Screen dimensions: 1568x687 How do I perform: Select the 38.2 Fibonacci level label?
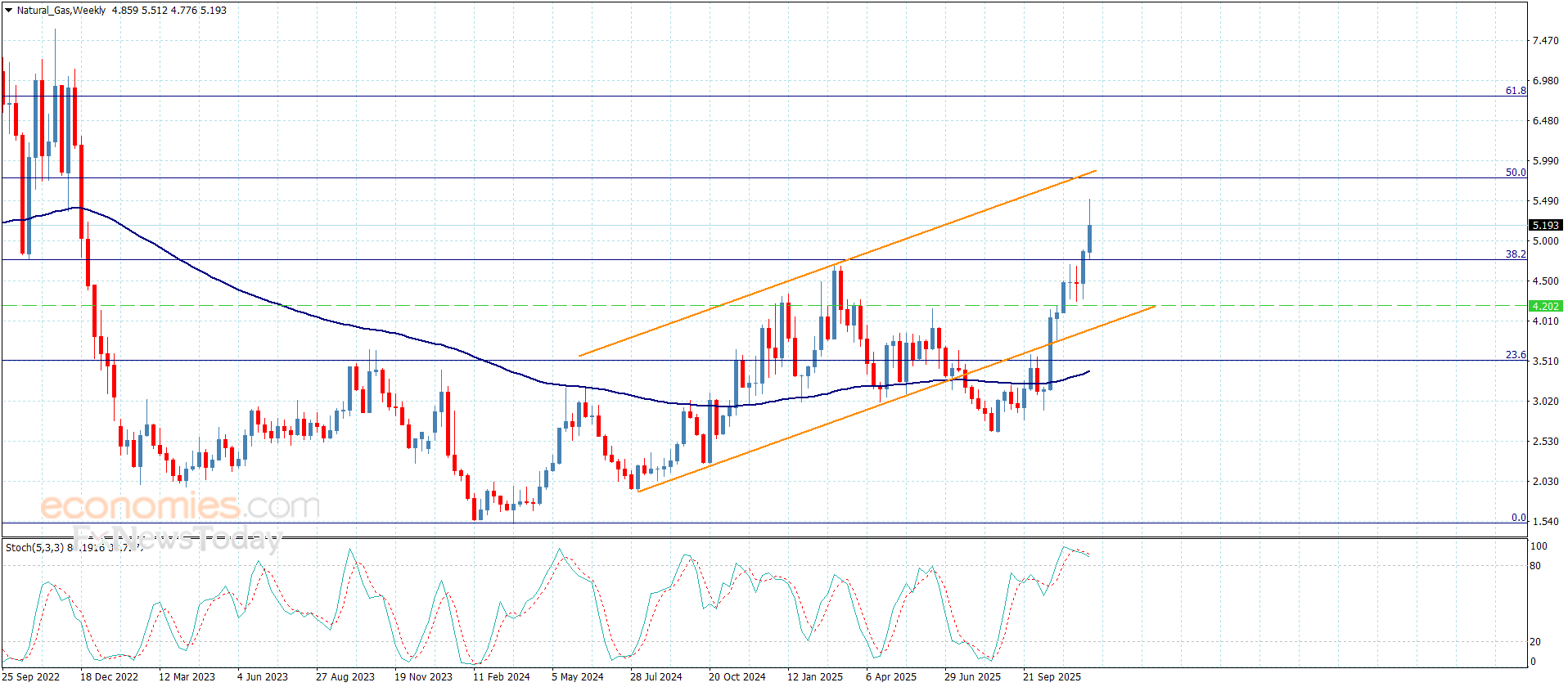[1515, 254]
